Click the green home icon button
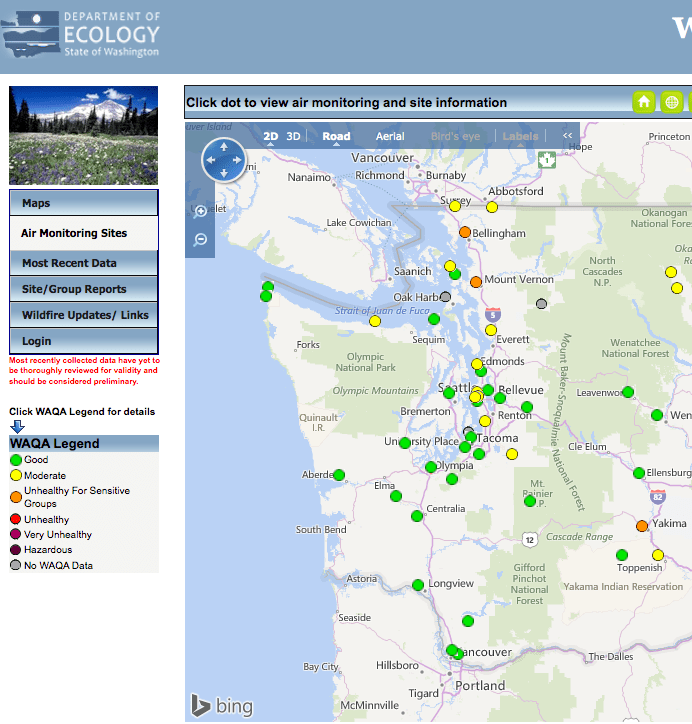692x724 pixels. point(644,102)
